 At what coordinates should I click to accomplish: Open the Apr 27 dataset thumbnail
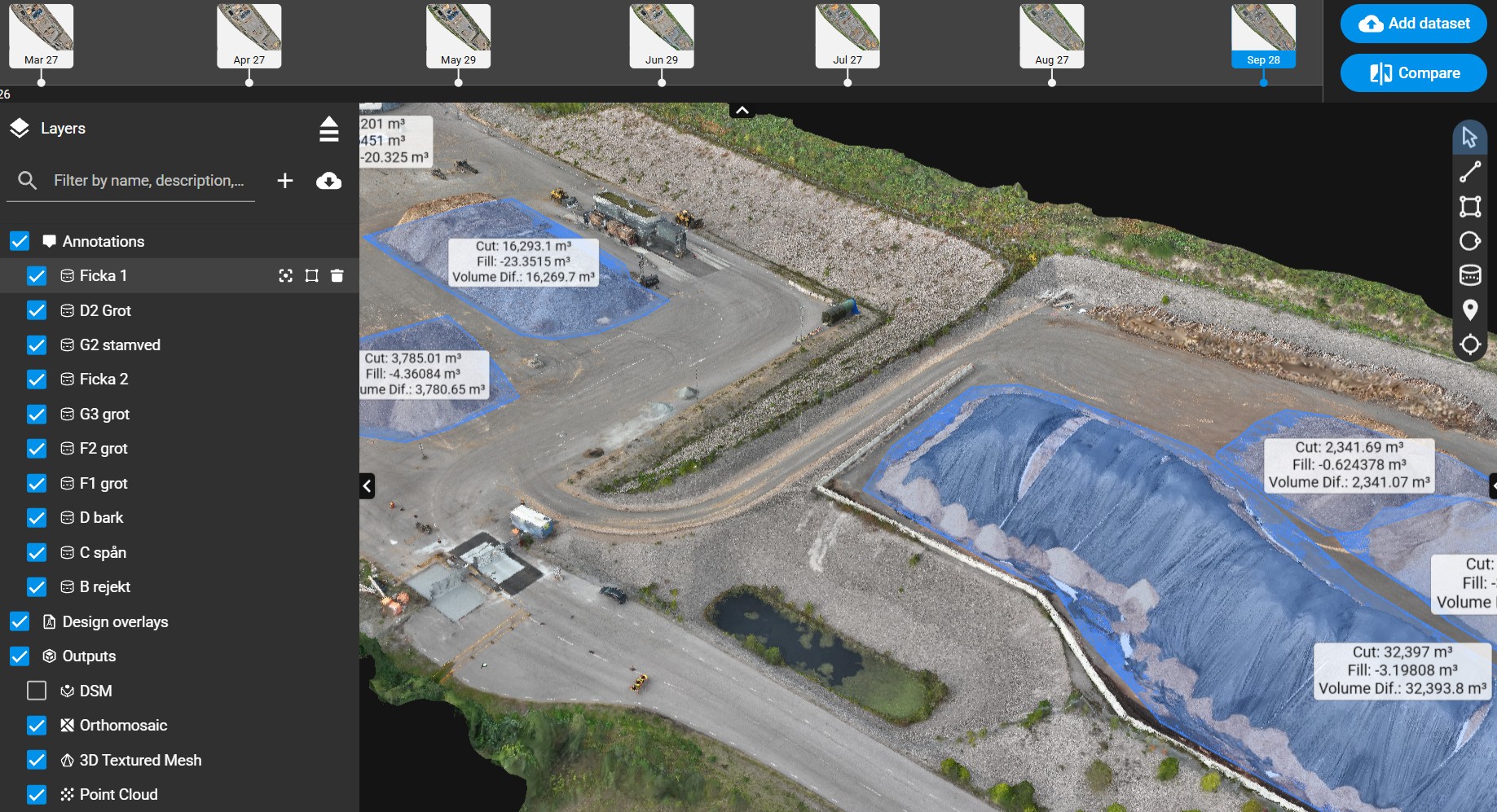249,36
